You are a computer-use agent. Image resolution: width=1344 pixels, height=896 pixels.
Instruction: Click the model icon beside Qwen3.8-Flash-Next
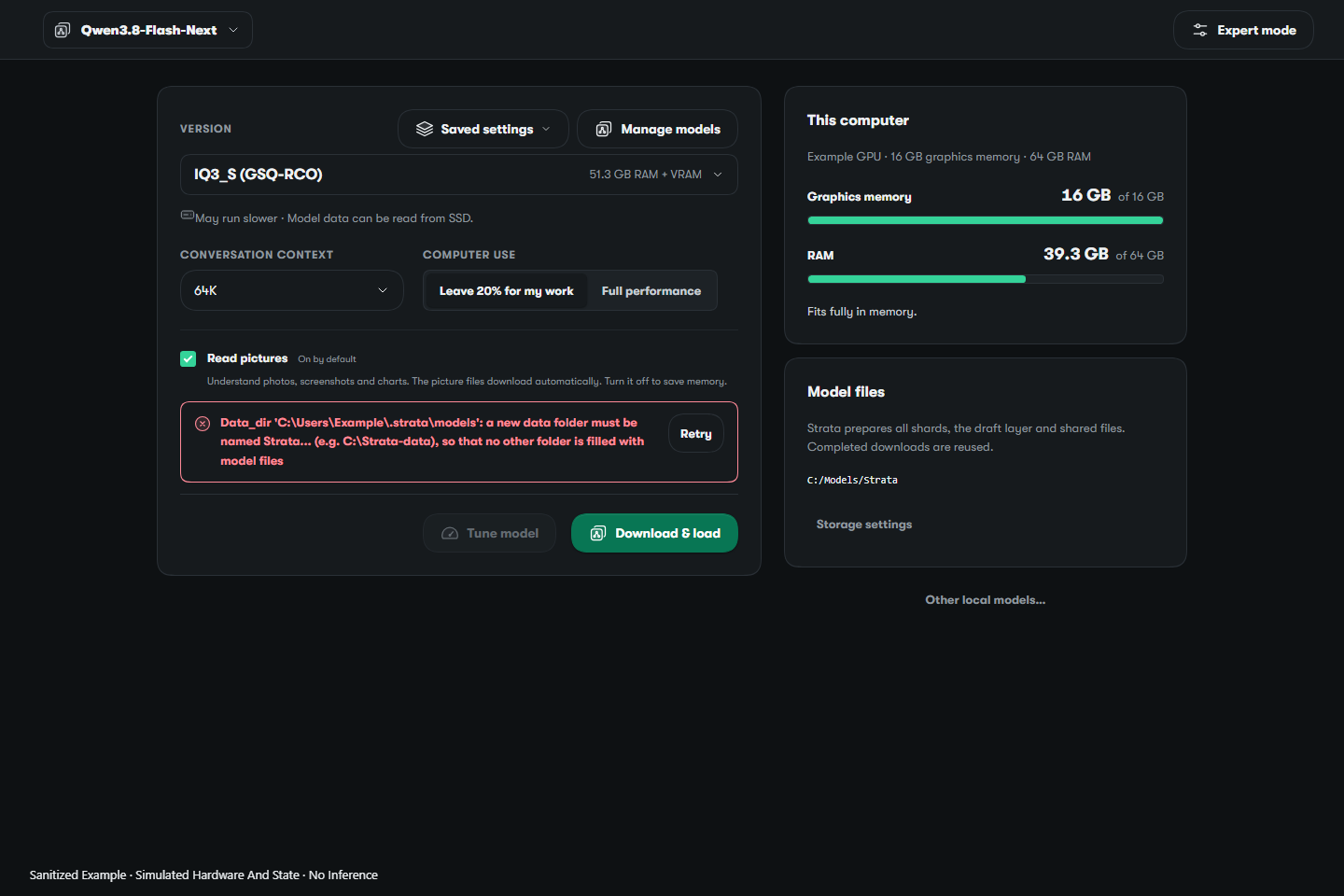pyautogui.click(x=63, y=30)
